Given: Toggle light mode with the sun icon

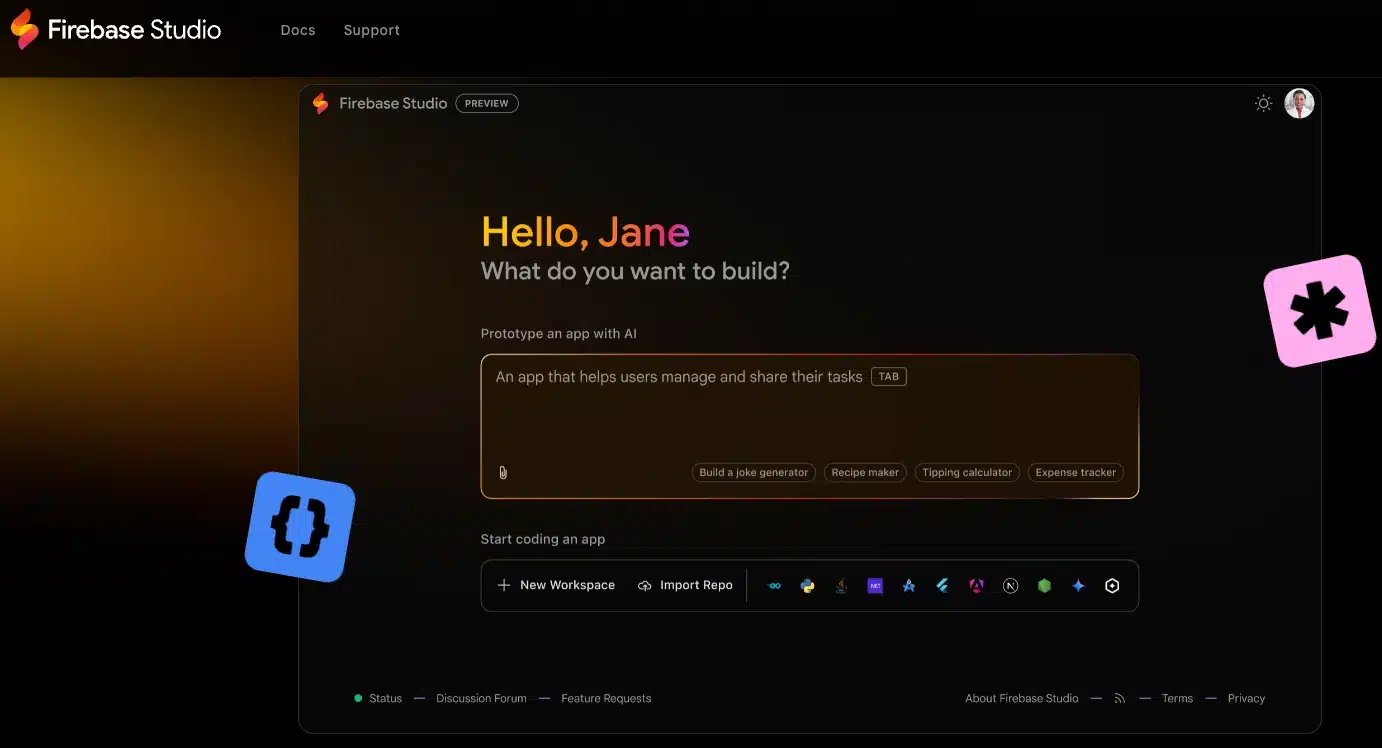Looking at the screenshot, I should pos(1263,103).
